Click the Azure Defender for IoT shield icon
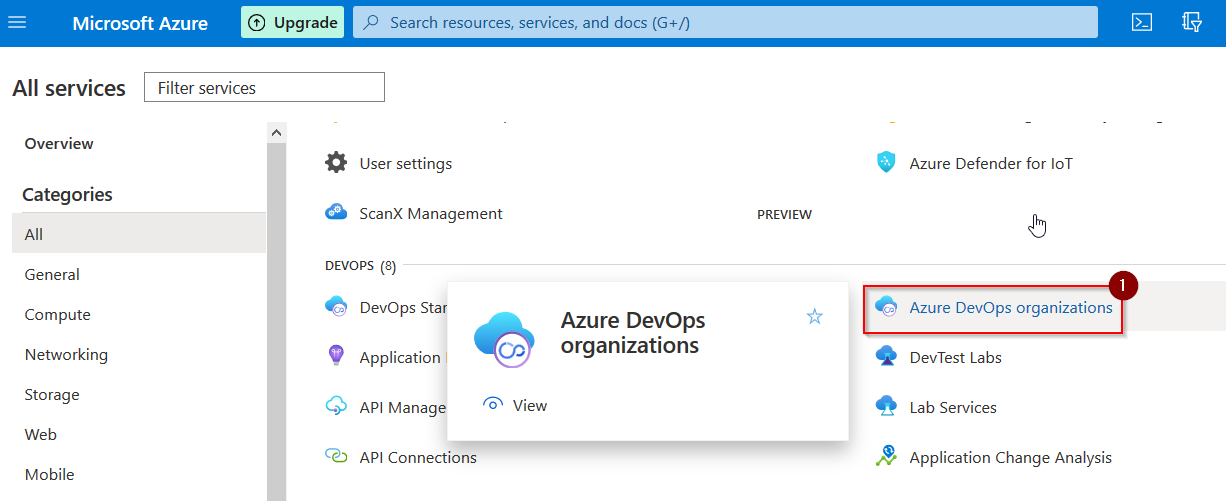Screen dimensions: 1226x501 point(886,163)
